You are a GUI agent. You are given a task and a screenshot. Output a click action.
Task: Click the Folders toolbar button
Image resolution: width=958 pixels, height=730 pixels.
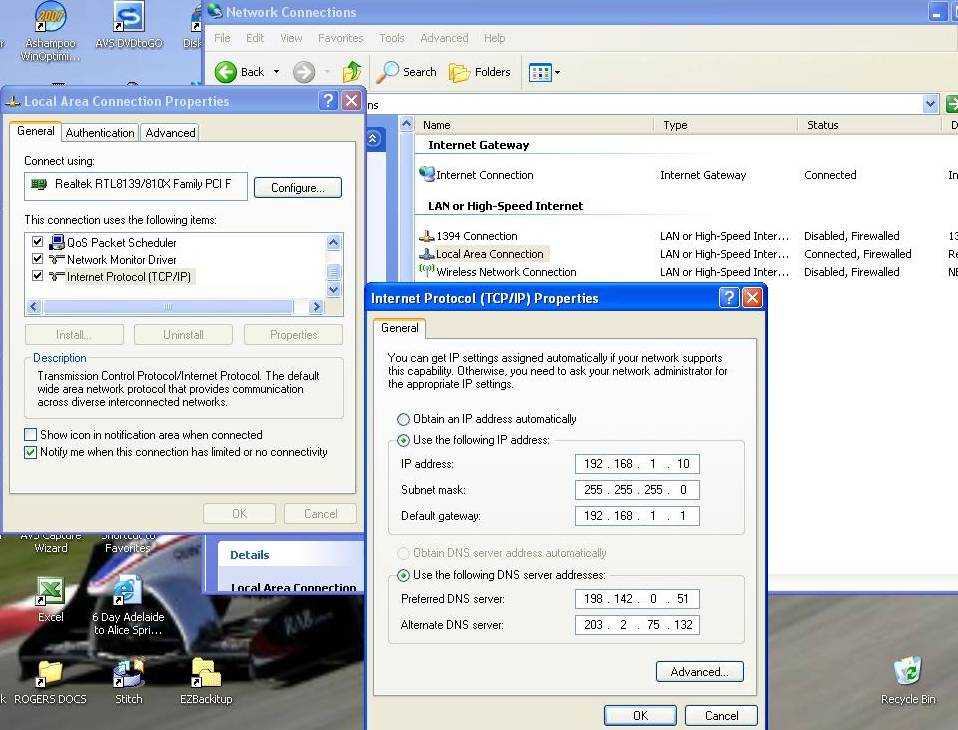[480, 72]
